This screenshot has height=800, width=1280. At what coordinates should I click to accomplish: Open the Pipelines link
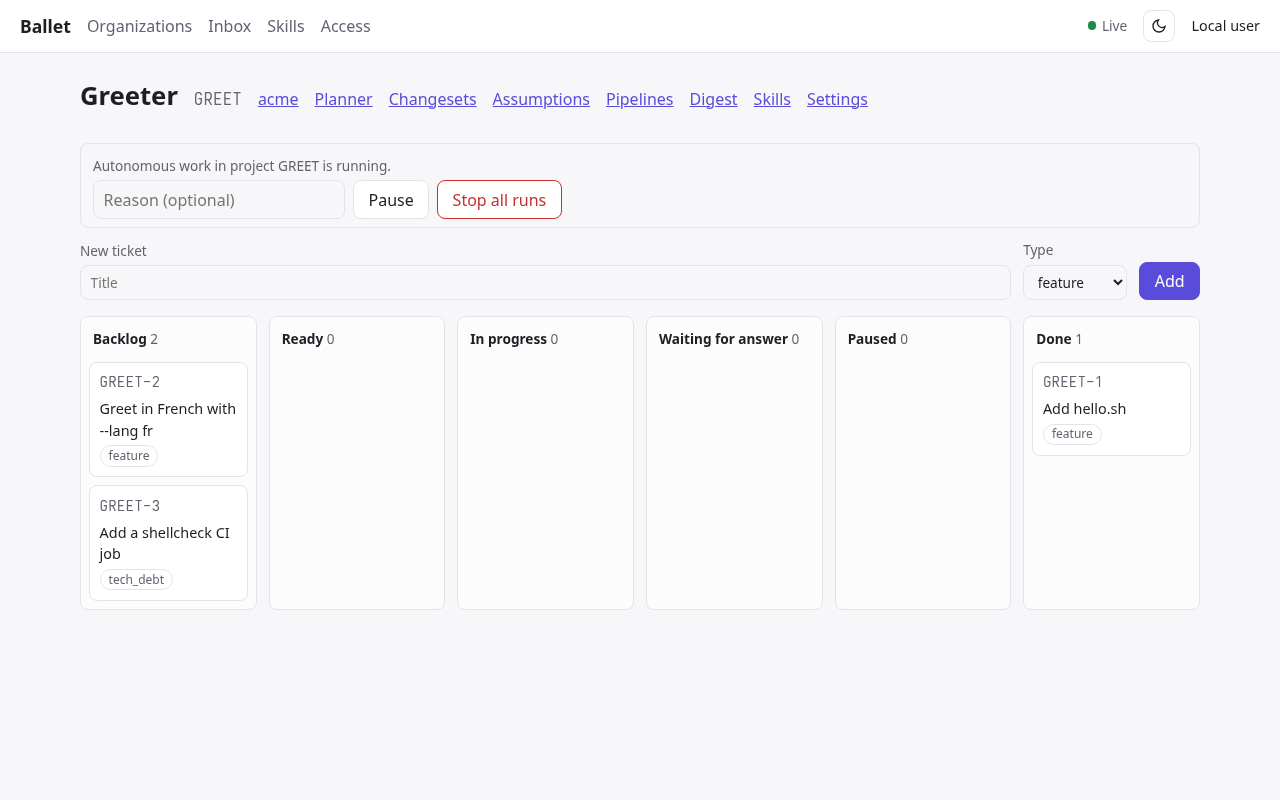640,99
